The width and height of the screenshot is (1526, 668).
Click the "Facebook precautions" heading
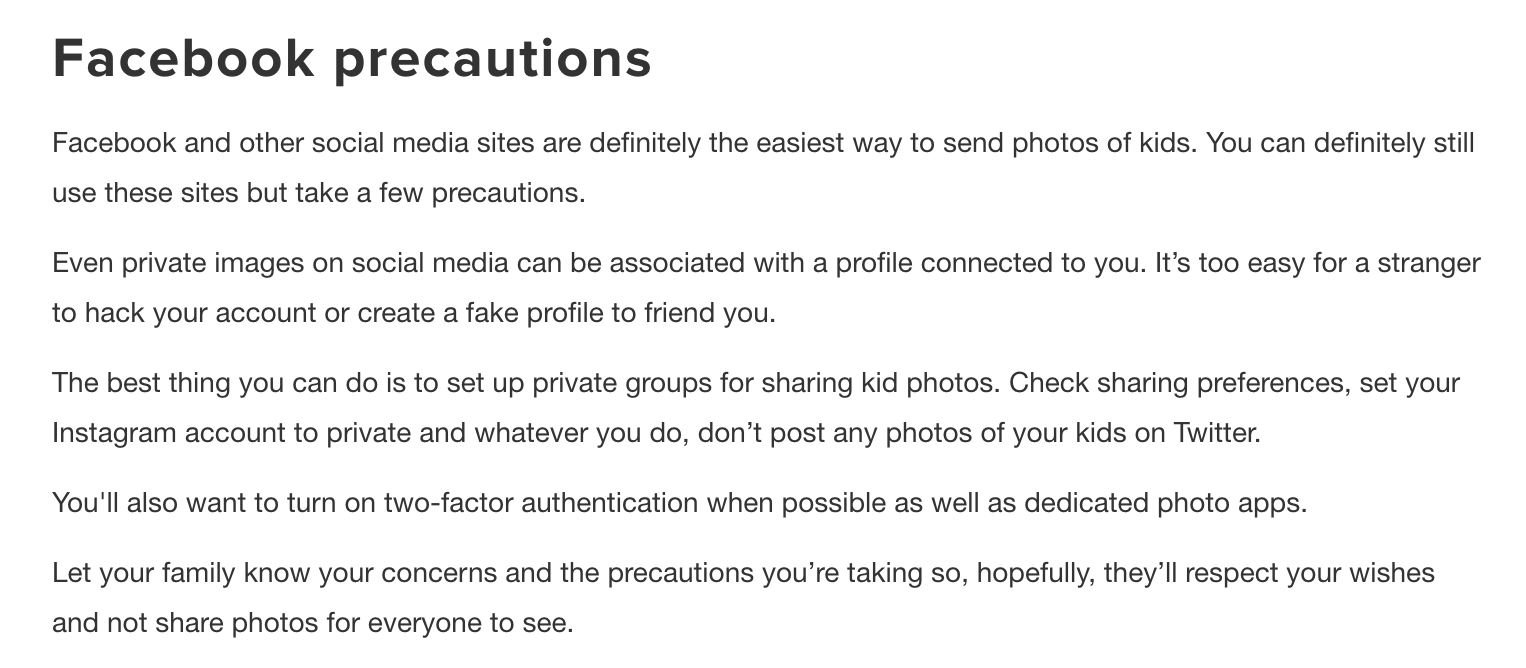tap(352, 60)
